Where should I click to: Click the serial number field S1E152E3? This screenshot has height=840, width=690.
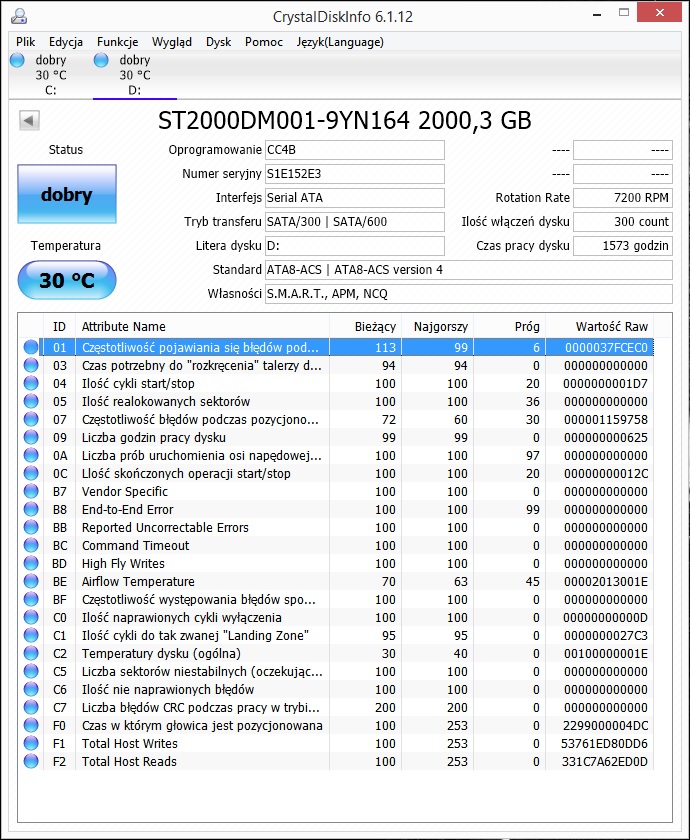355,174
